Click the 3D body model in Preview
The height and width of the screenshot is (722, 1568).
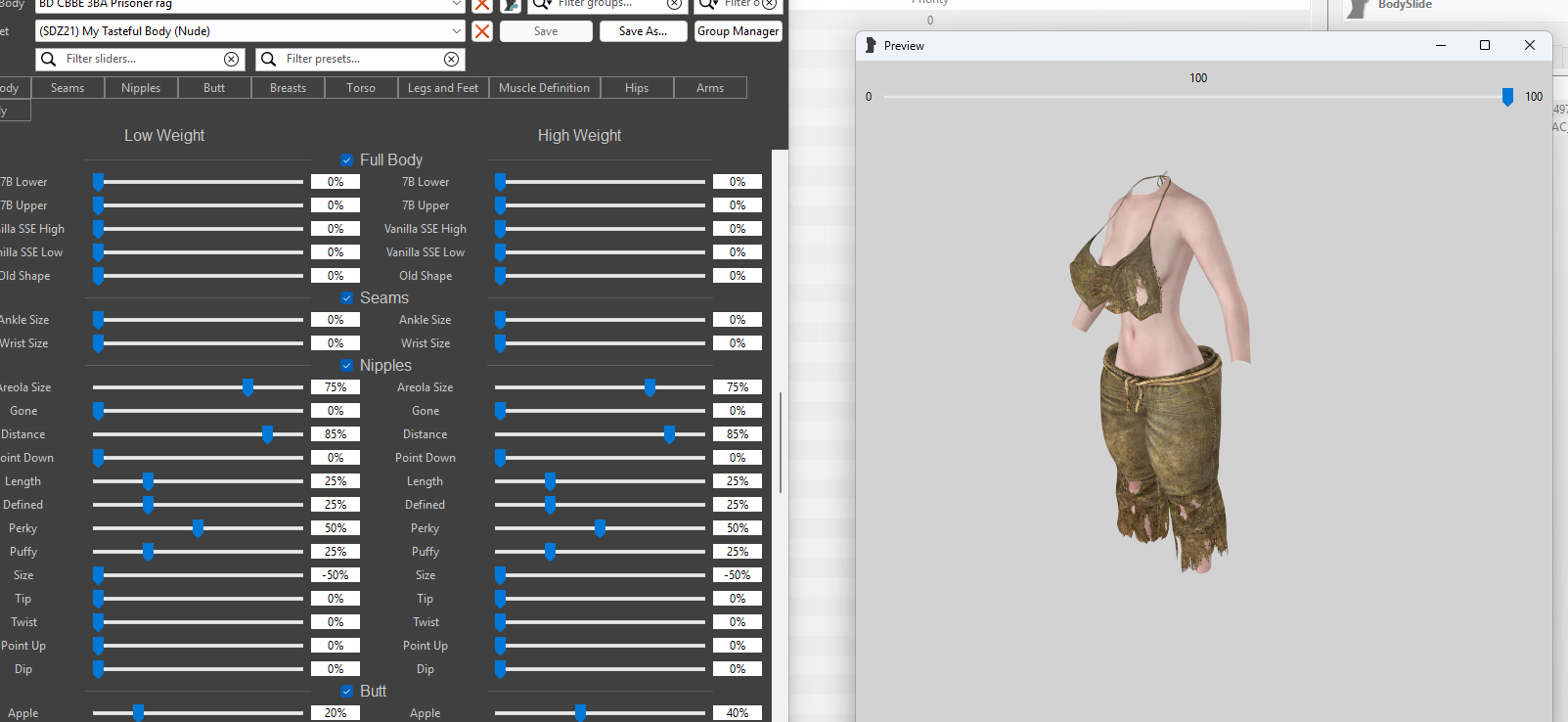tap(1161, 372)
